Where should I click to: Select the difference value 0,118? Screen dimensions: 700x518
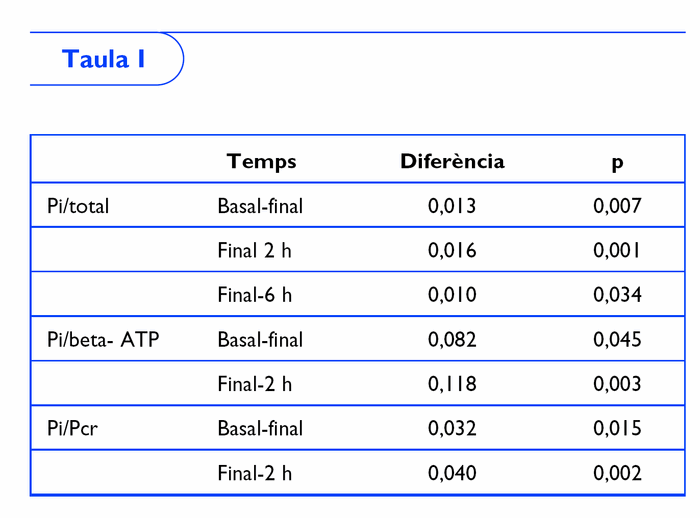(452, 384)
